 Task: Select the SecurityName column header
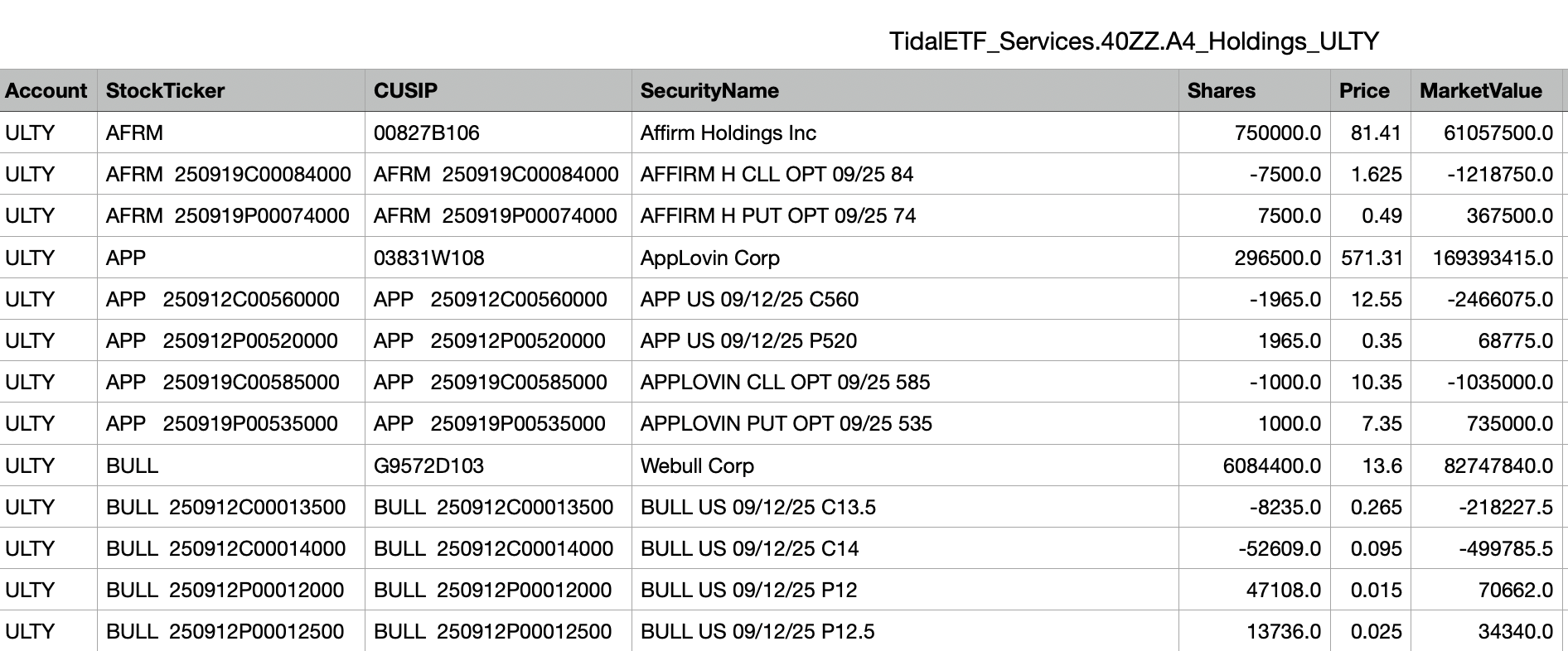pos(709,90)
